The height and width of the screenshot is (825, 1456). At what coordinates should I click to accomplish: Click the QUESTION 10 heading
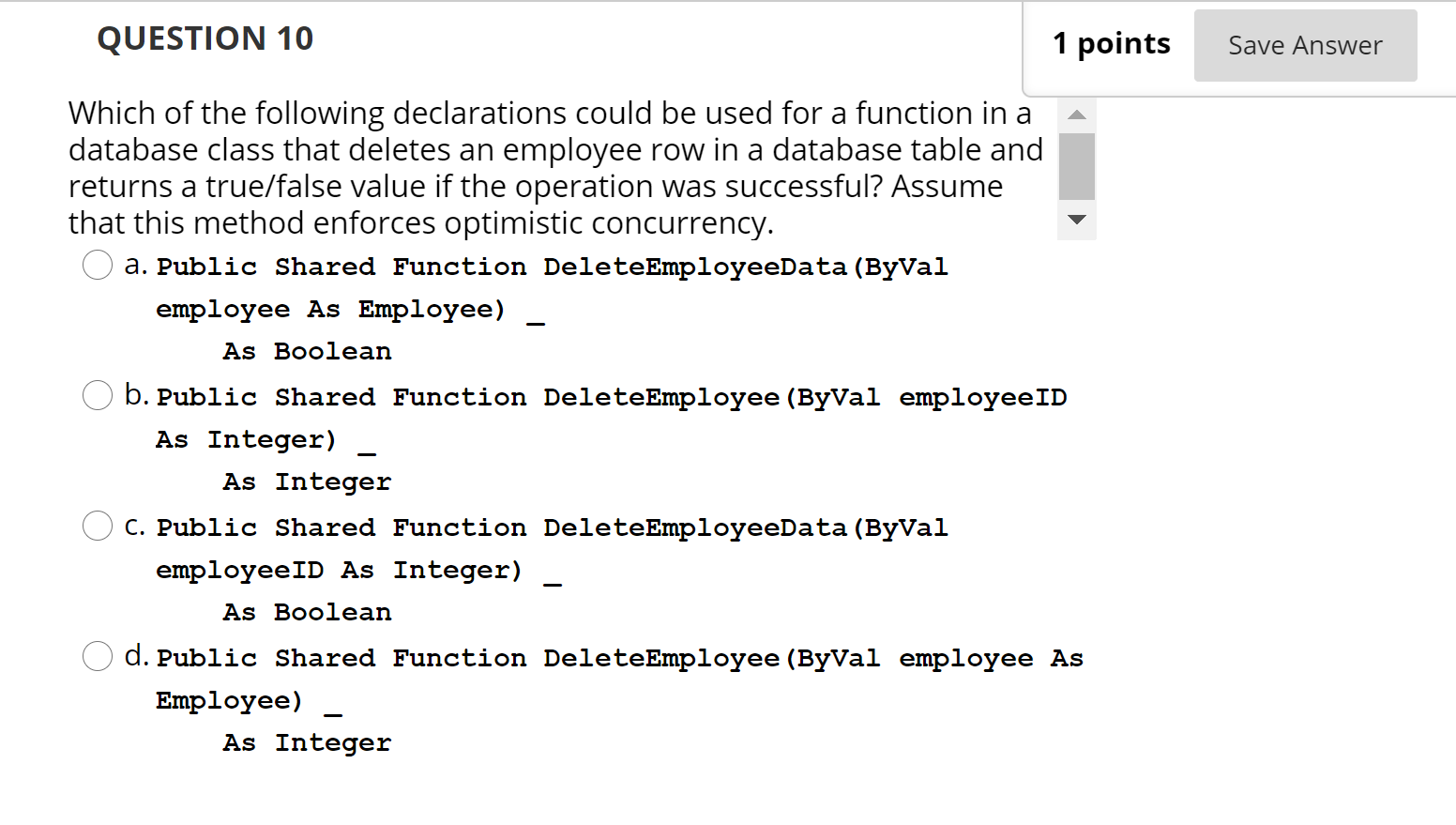click(205, 38)
